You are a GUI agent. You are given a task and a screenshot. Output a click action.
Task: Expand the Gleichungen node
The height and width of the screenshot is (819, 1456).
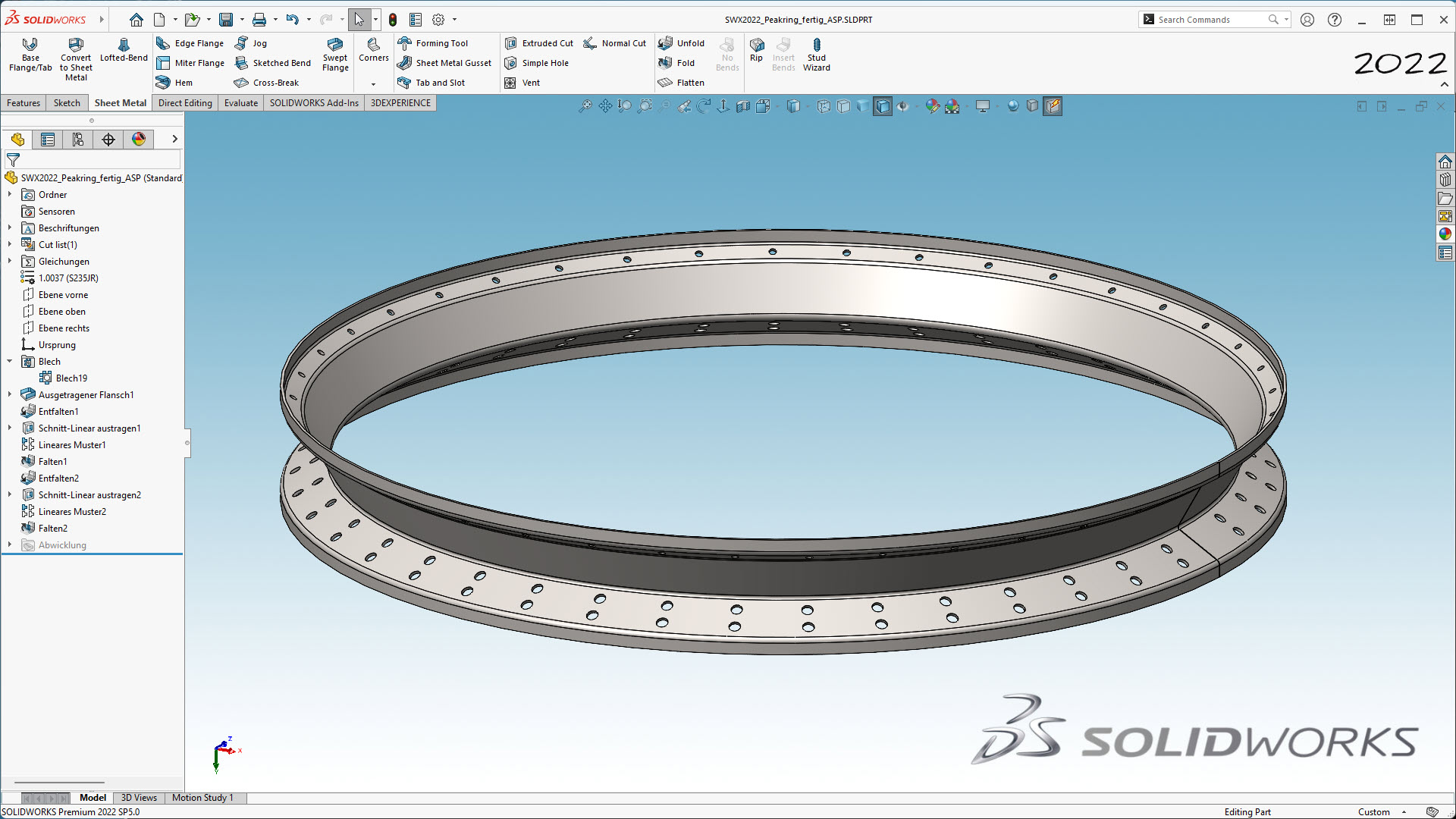coord(10,262)
